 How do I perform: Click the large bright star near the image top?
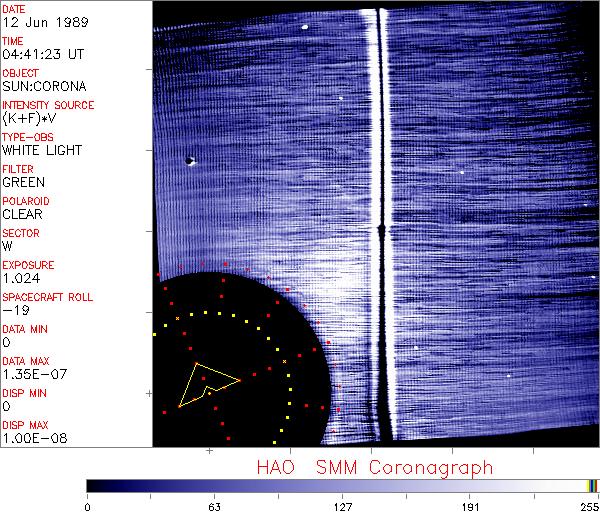point(305,27)
